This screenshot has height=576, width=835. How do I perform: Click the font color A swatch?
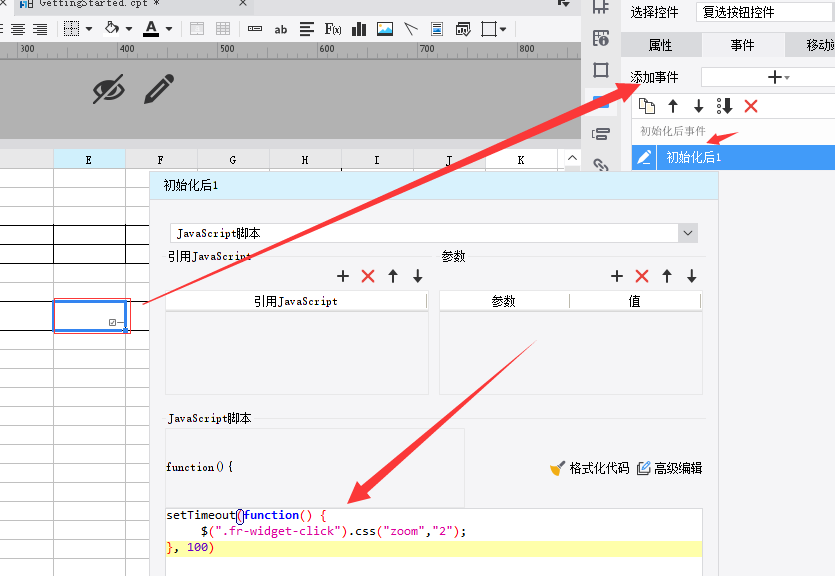150,29
